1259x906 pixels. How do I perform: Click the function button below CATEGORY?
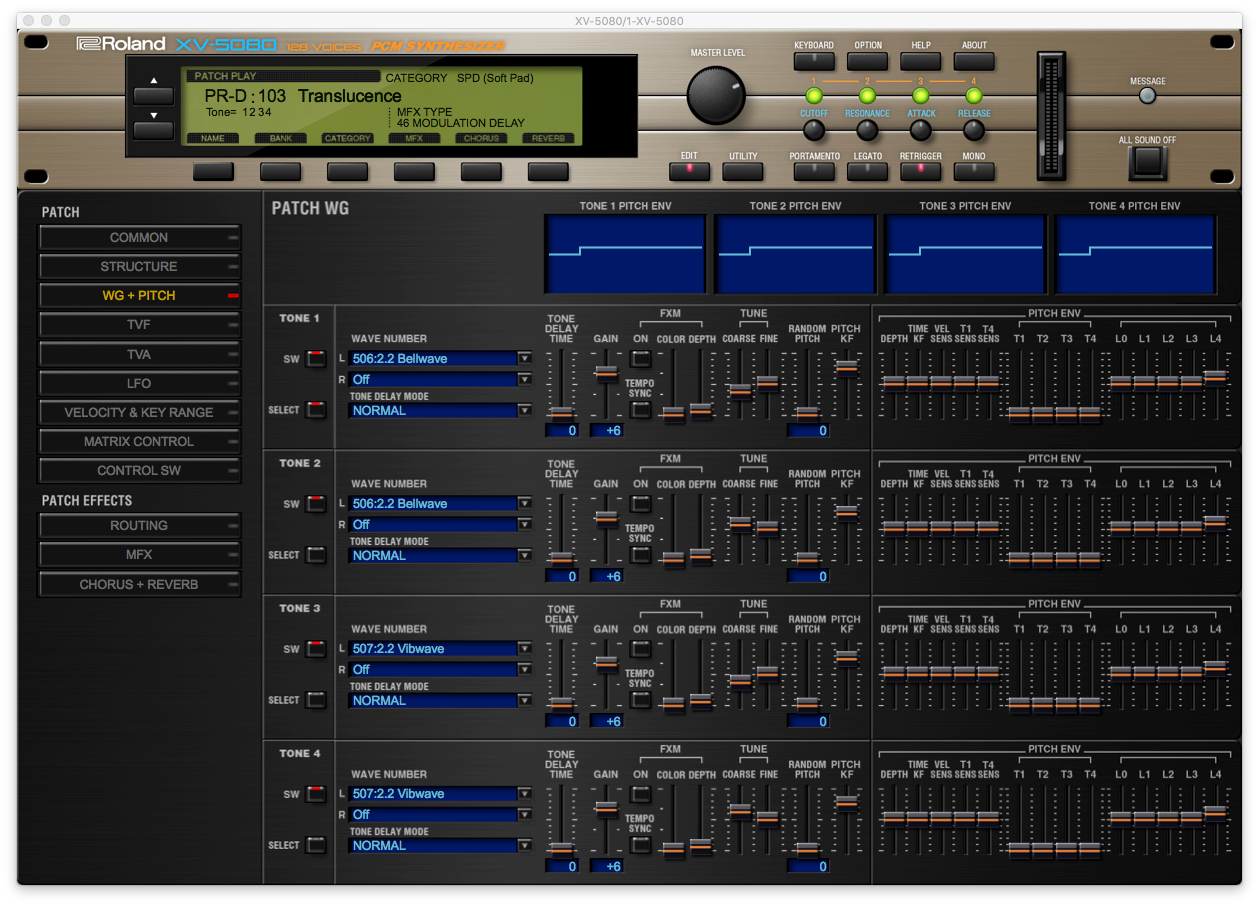pos(347,171)
